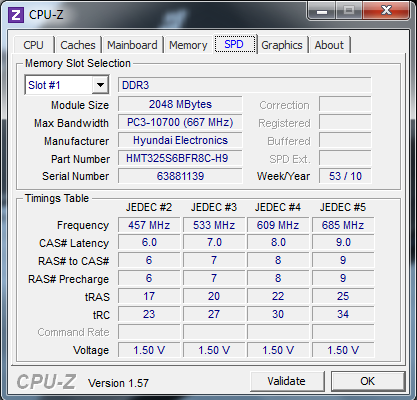The height and width of the screenshot is (400, 417).
Task: Click the 533 MHz frequency cell
Action: tap(214, 225)
